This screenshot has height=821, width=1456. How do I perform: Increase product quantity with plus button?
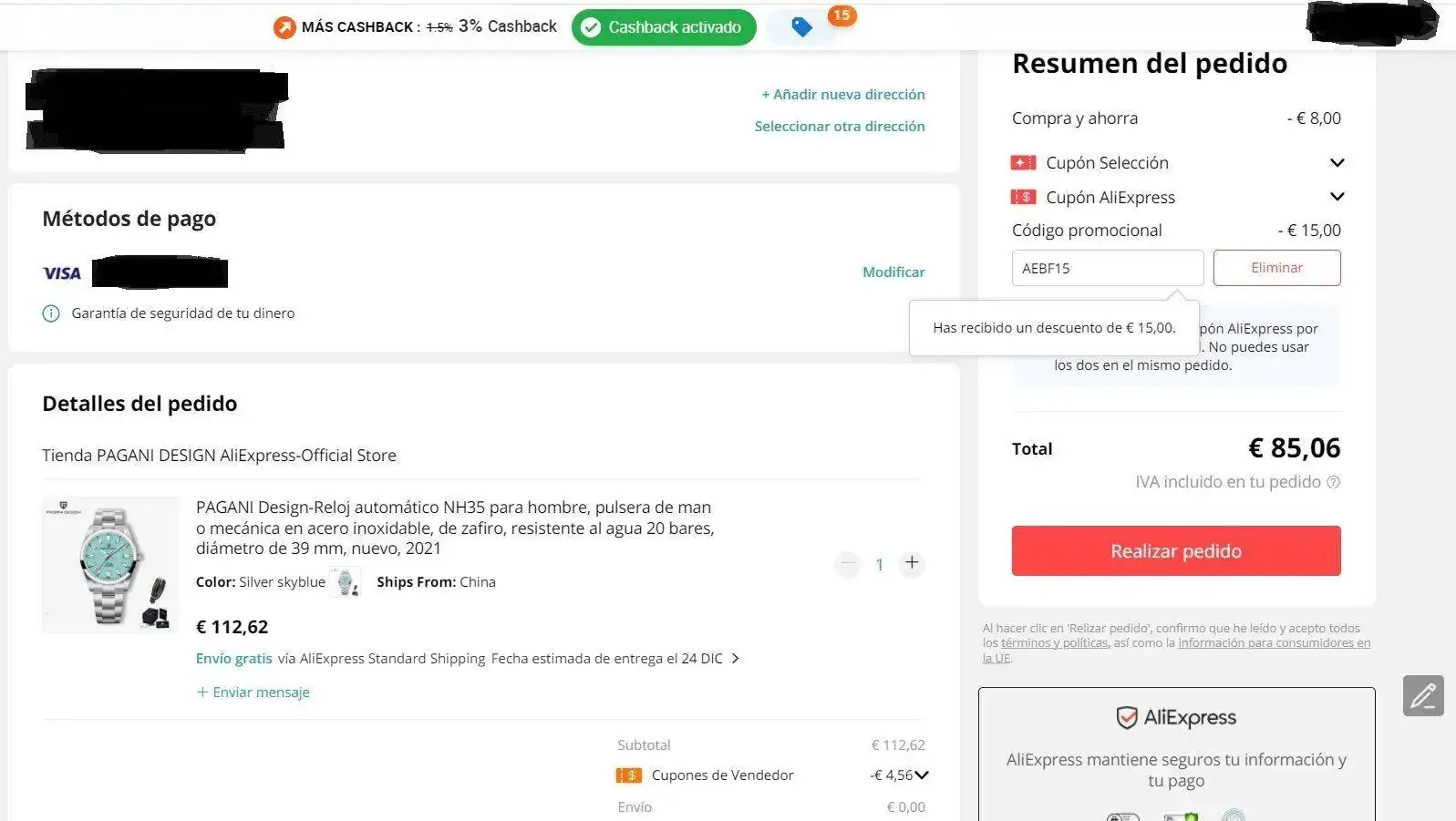(x=912, y=564)
